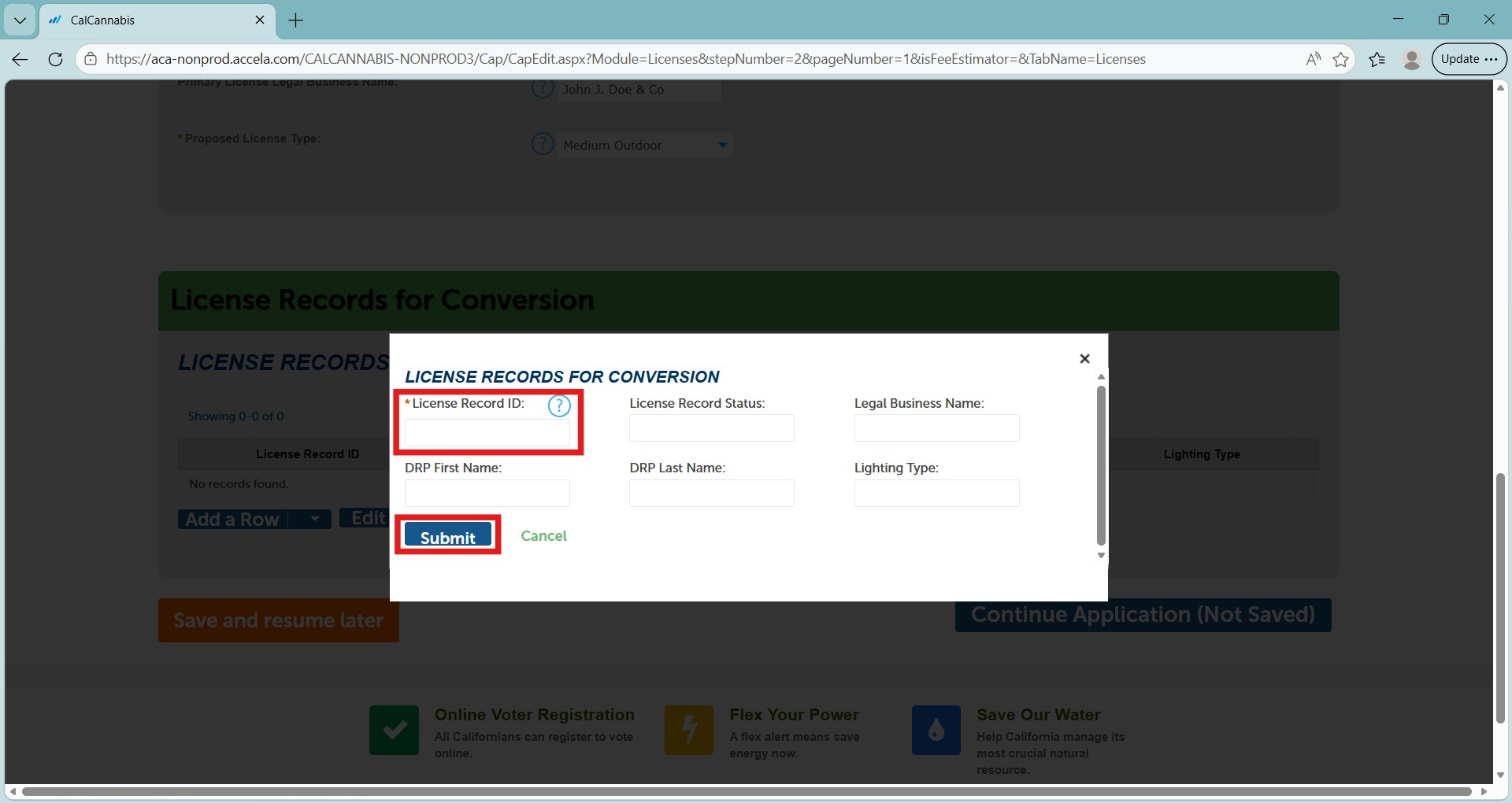The image size is (1512, 803).
Task: Click the horizontal scrollbar left arrow
Action: (13, 791)
